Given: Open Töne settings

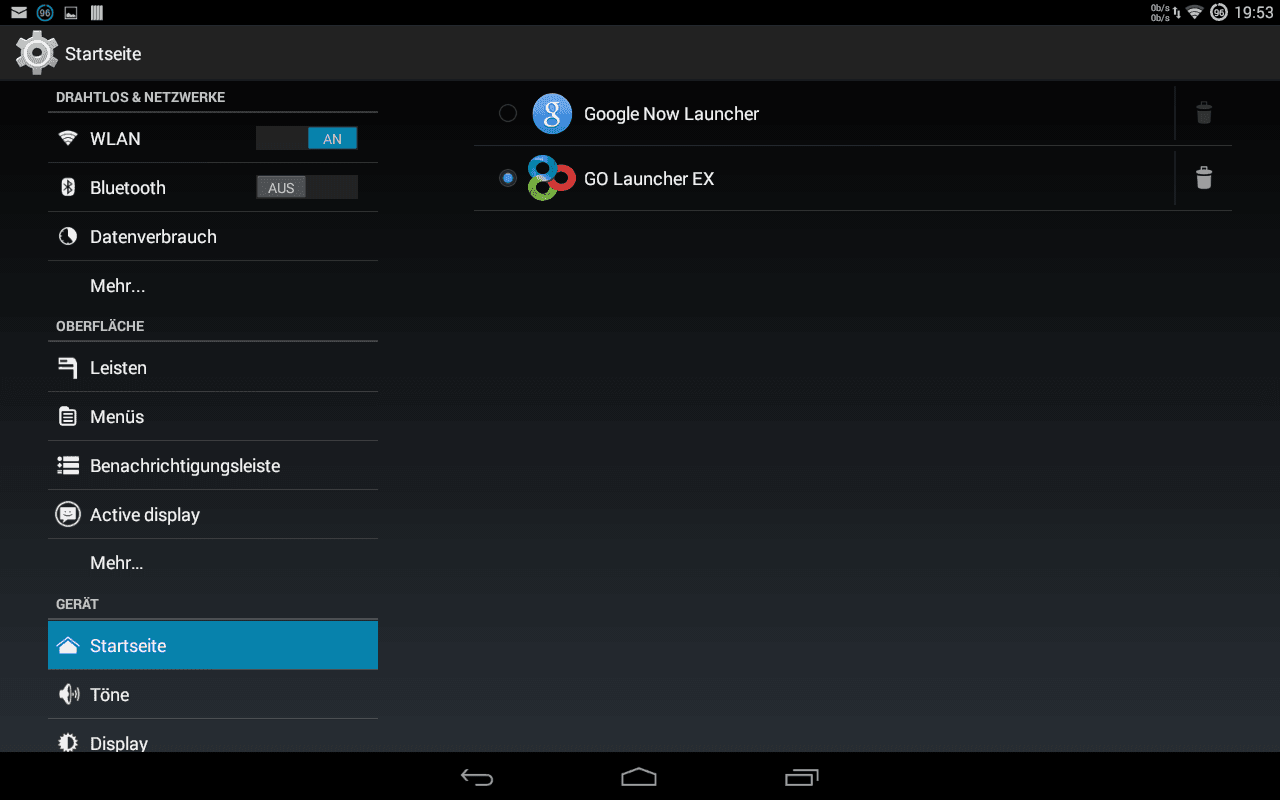Looking at the screenshot, I should click(213, 694).
